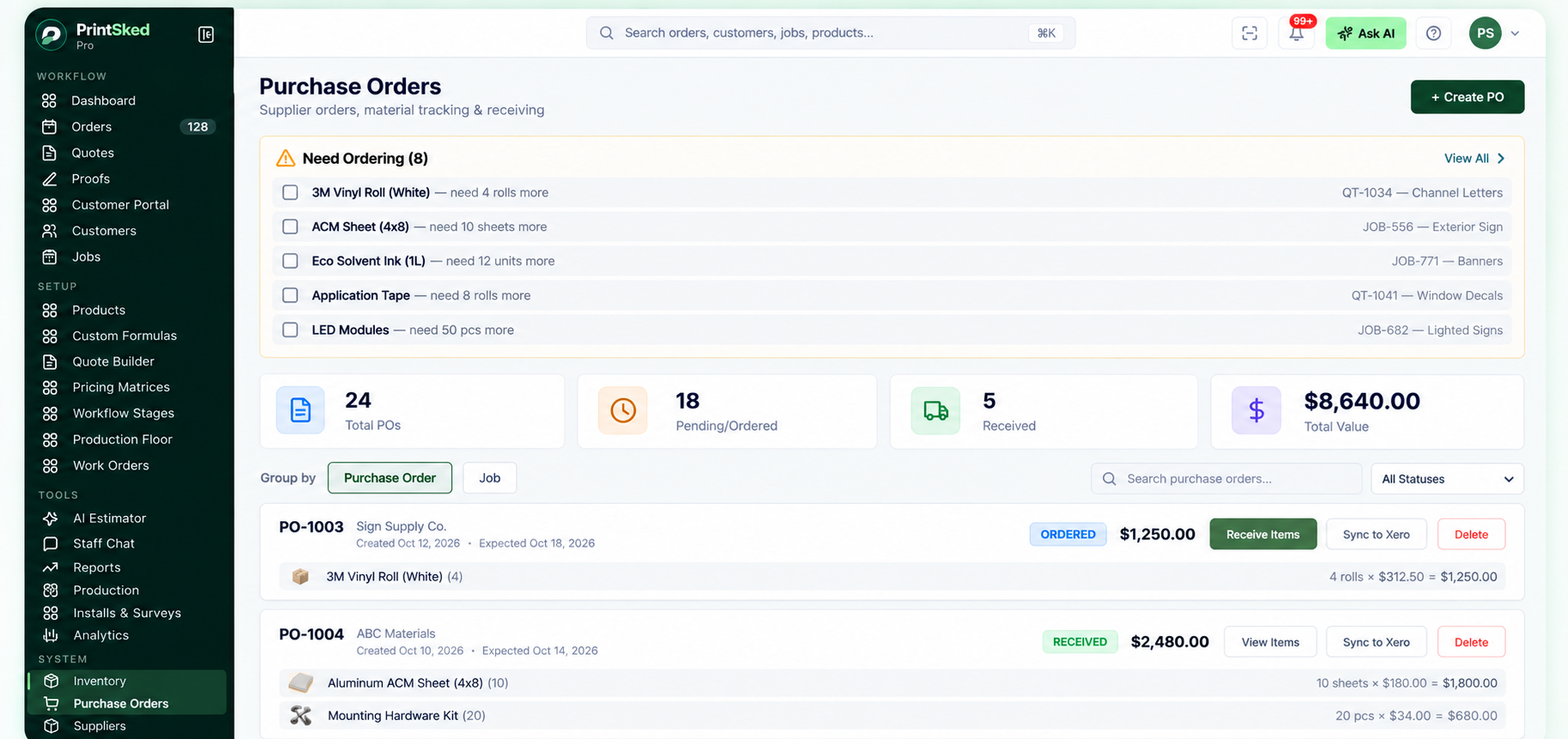Click the Need Ordering warning triangle
This screenshot has height=739, width=1568.
[x=286, y=159]
